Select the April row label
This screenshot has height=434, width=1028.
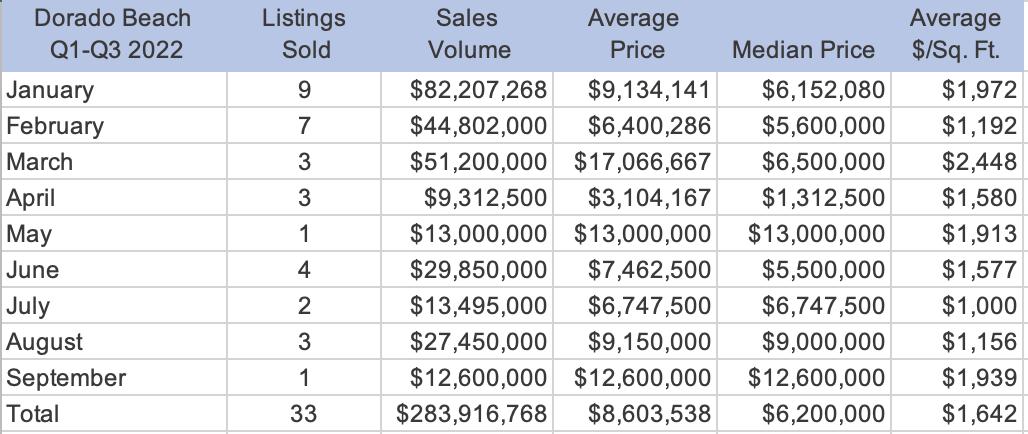[x=114, y=198]
